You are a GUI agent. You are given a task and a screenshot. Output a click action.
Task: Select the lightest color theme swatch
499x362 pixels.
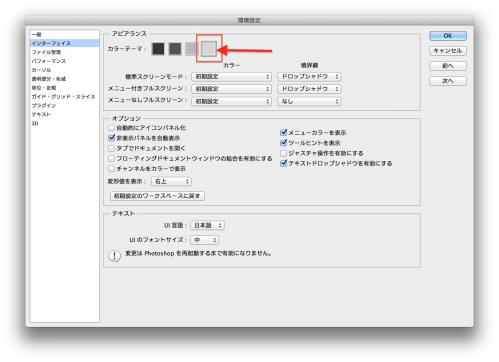point(209,49)
